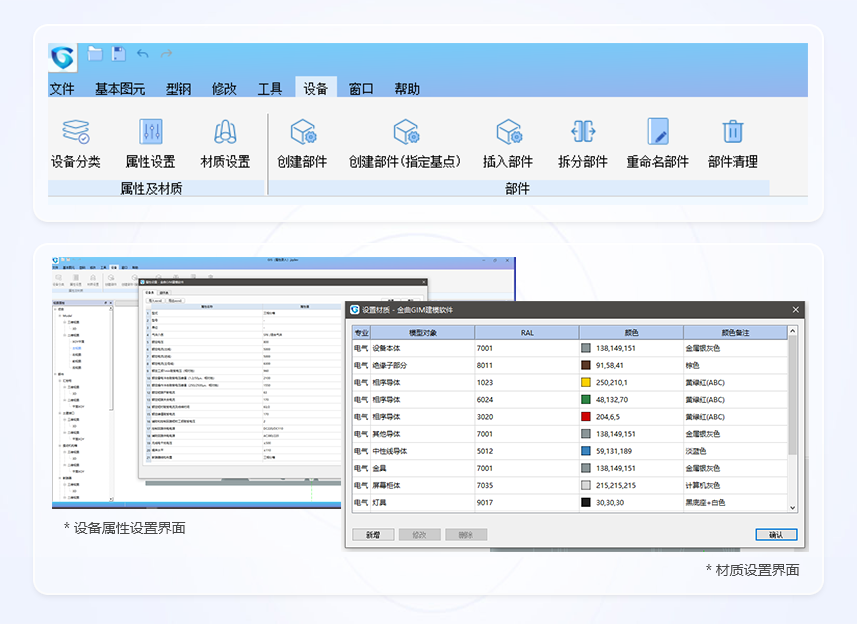The image size is (857, 624).
Task: Click the material table scrollbar down arrow
Action: click(x=793, y=508)
